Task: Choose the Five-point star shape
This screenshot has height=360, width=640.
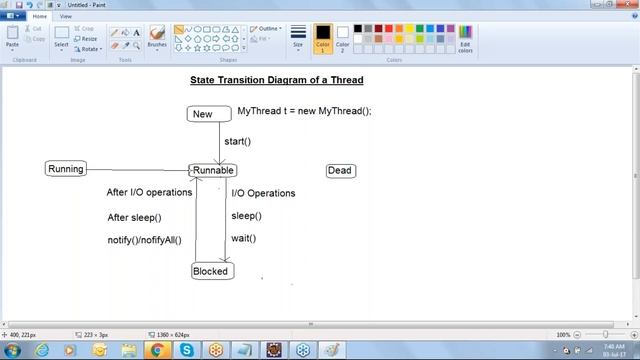Action: click(x=198, y=48)
